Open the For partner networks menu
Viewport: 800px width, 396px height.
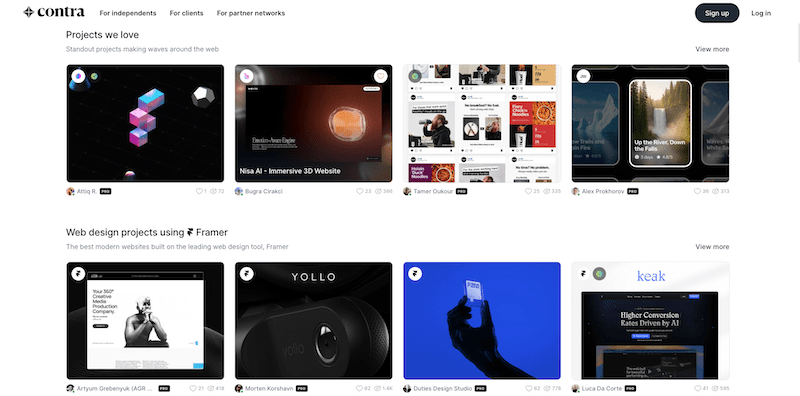(x=251, y=13)
